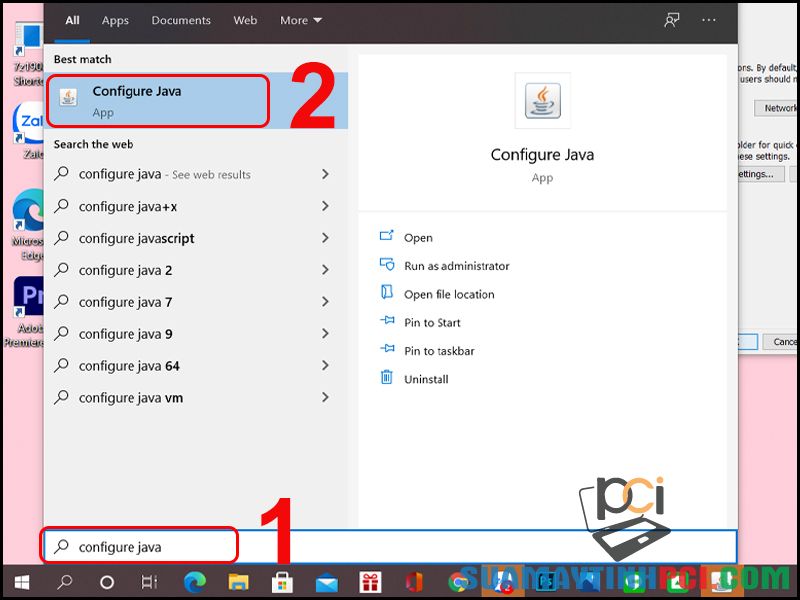Open File Explorer from the taskbar
Viewport: 800px width, 600px height.
[x=238, y=580]
